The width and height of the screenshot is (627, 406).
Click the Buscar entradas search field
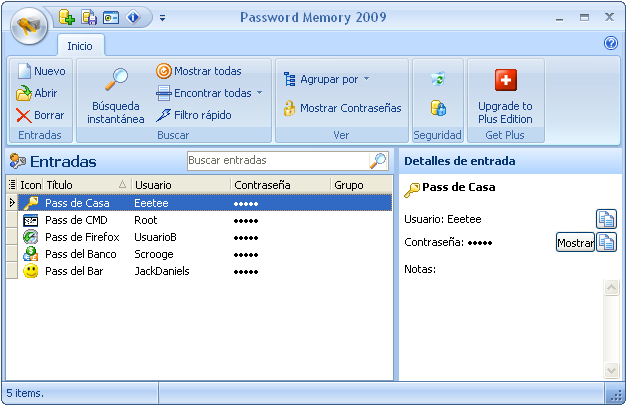click(277, 160)
